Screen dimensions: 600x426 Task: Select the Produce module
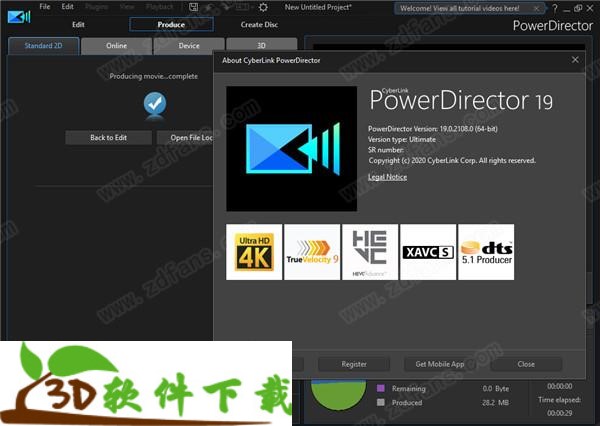coord(171,24)
